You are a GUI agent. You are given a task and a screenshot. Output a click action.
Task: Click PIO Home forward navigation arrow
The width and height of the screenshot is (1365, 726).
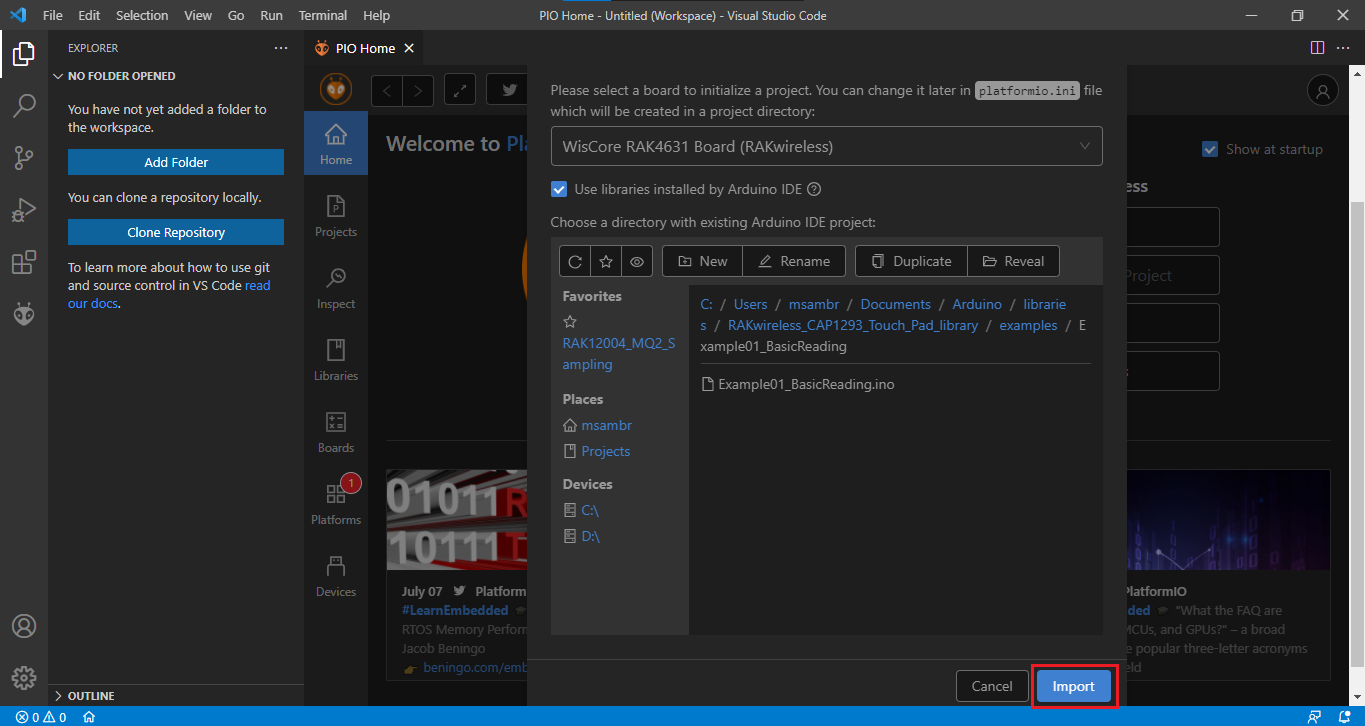pyautogui.click(x=418, y=90)
